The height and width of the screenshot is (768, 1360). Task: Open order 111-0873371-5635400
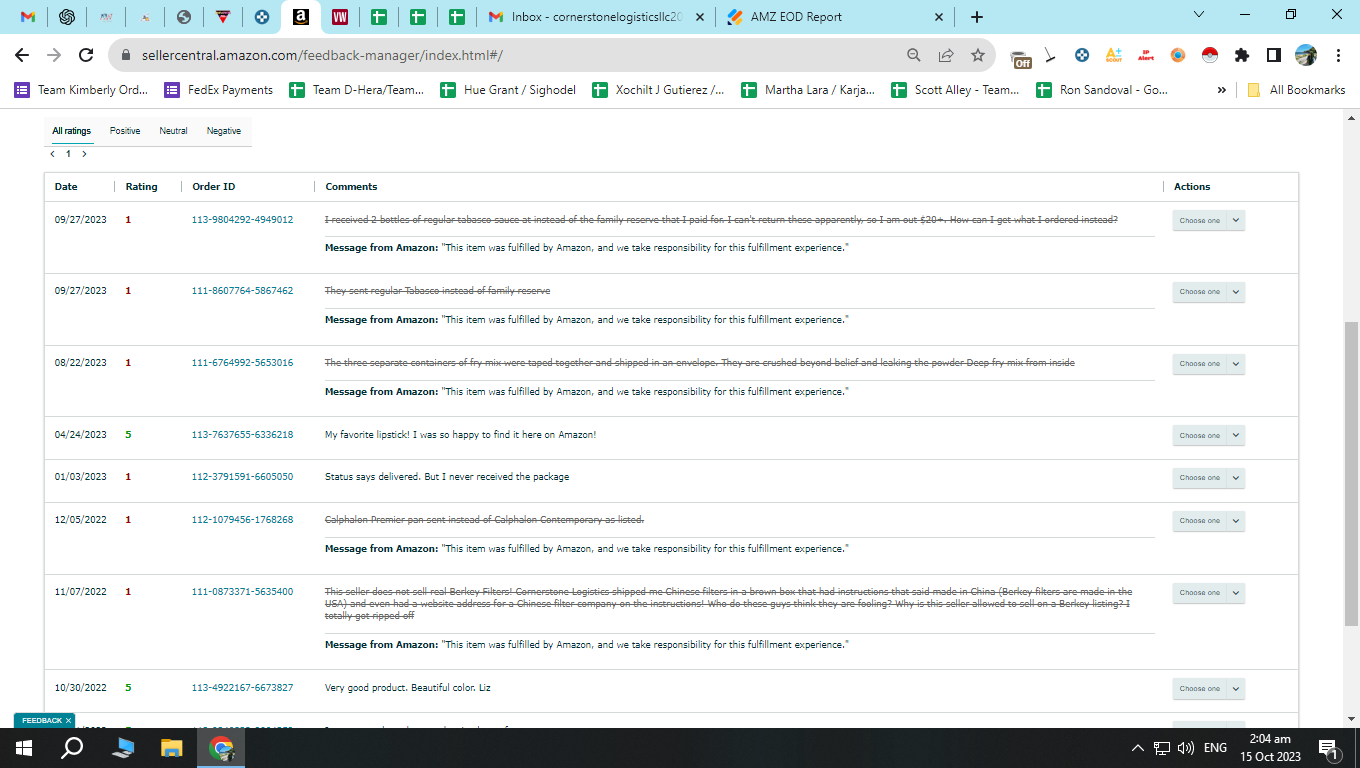[x=242, y=592]
